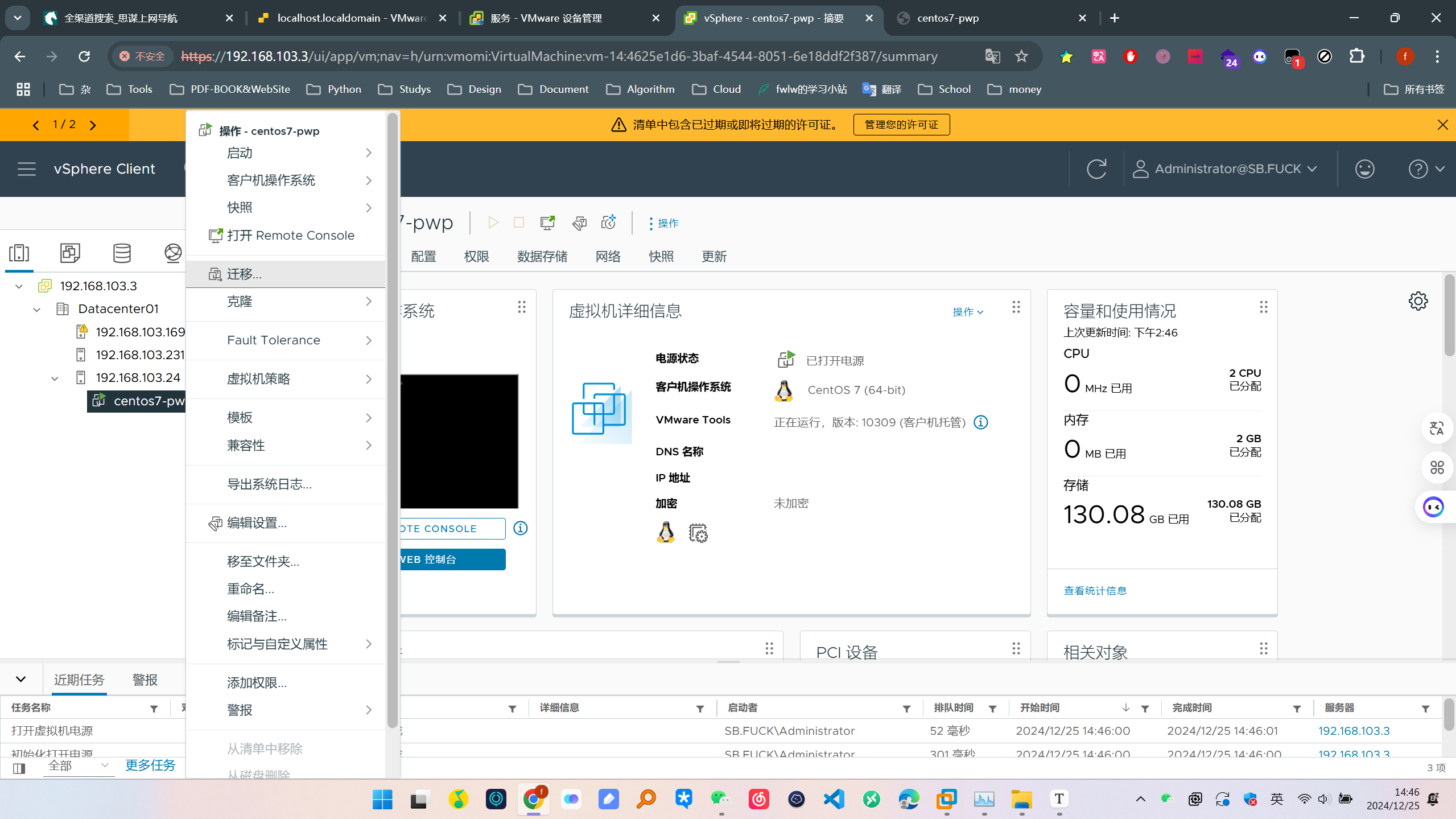Open the vSphere hamburger navigation menu
Image resolution: width=1456 pixels, height=819 pixels.
(26, 169)
